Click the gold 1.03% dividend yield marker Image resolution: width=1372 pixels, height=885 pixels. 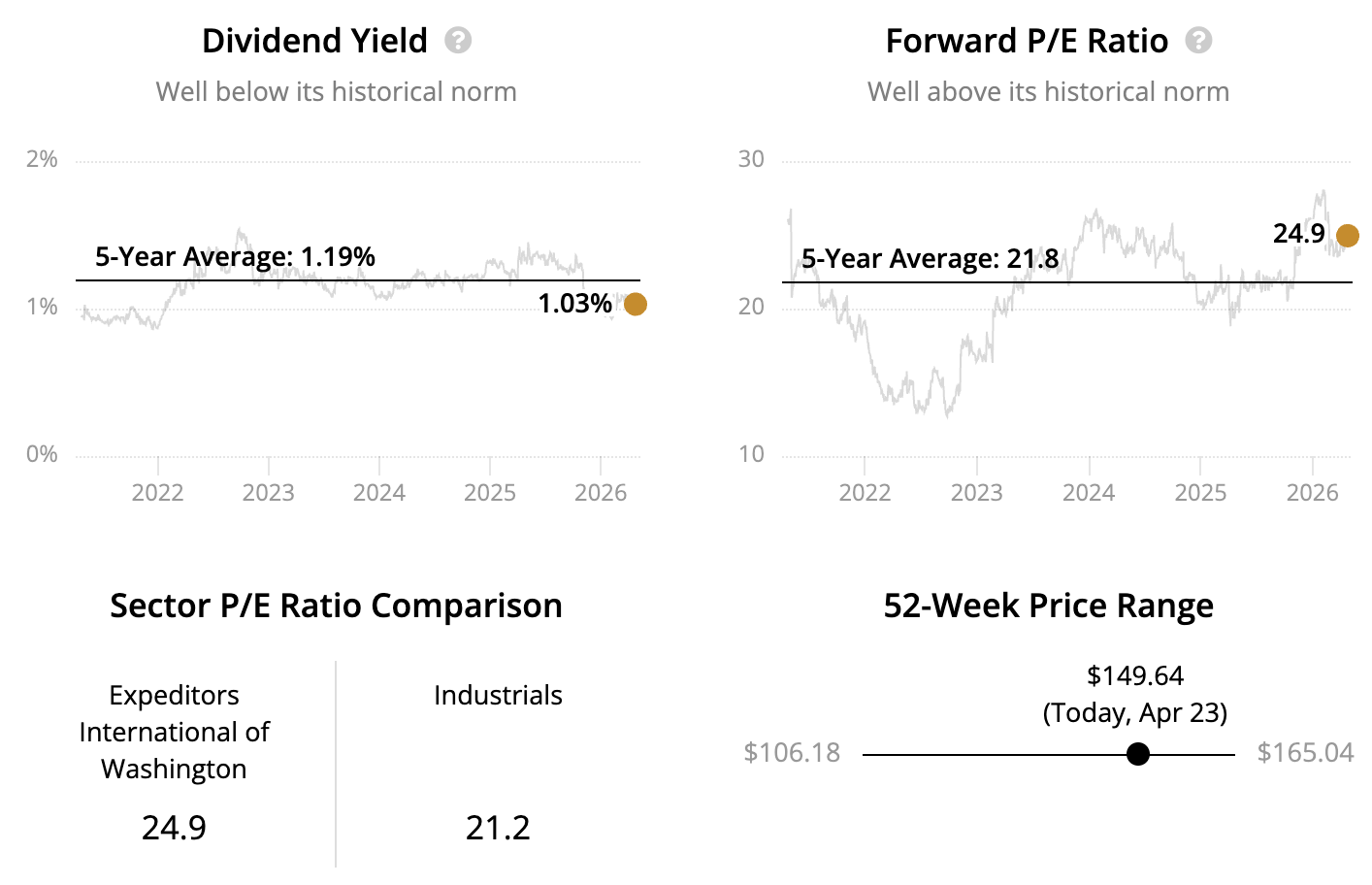(636, 305)
